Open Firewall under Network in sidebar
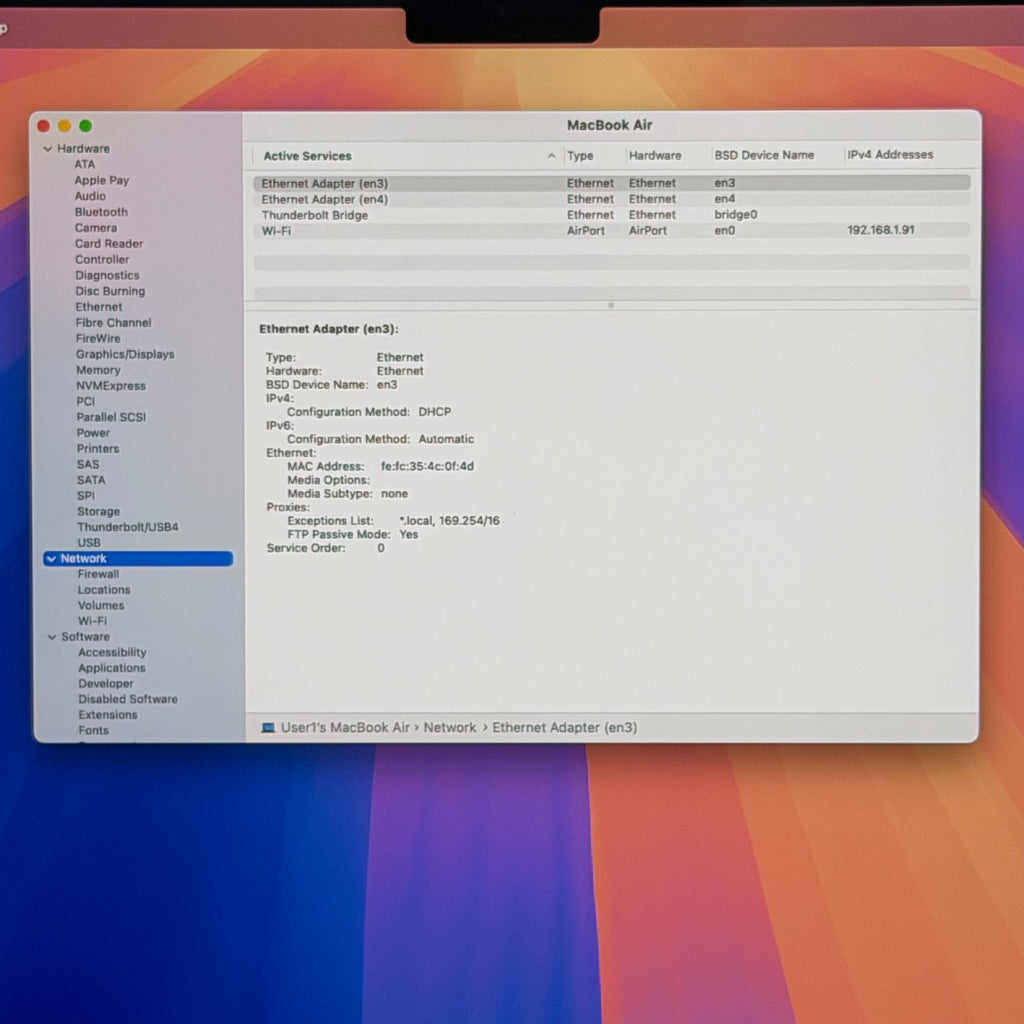 tap(98, 574)
